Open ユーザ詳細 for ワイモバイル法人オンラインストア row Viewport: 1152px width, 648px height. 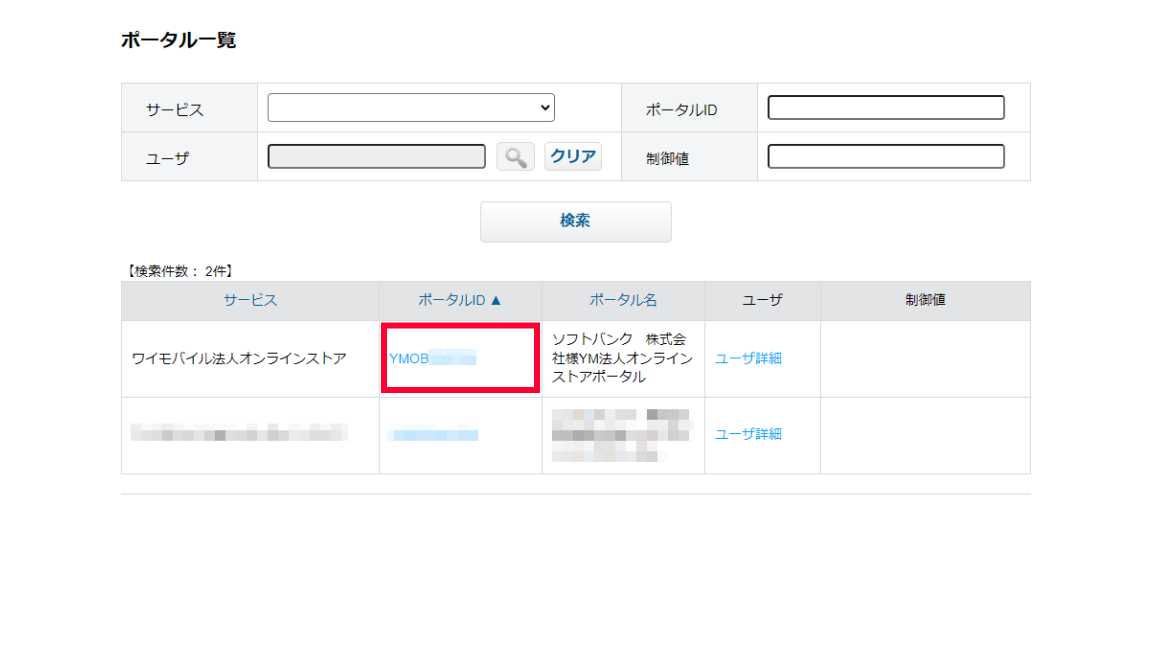click(x=748, y=358)
